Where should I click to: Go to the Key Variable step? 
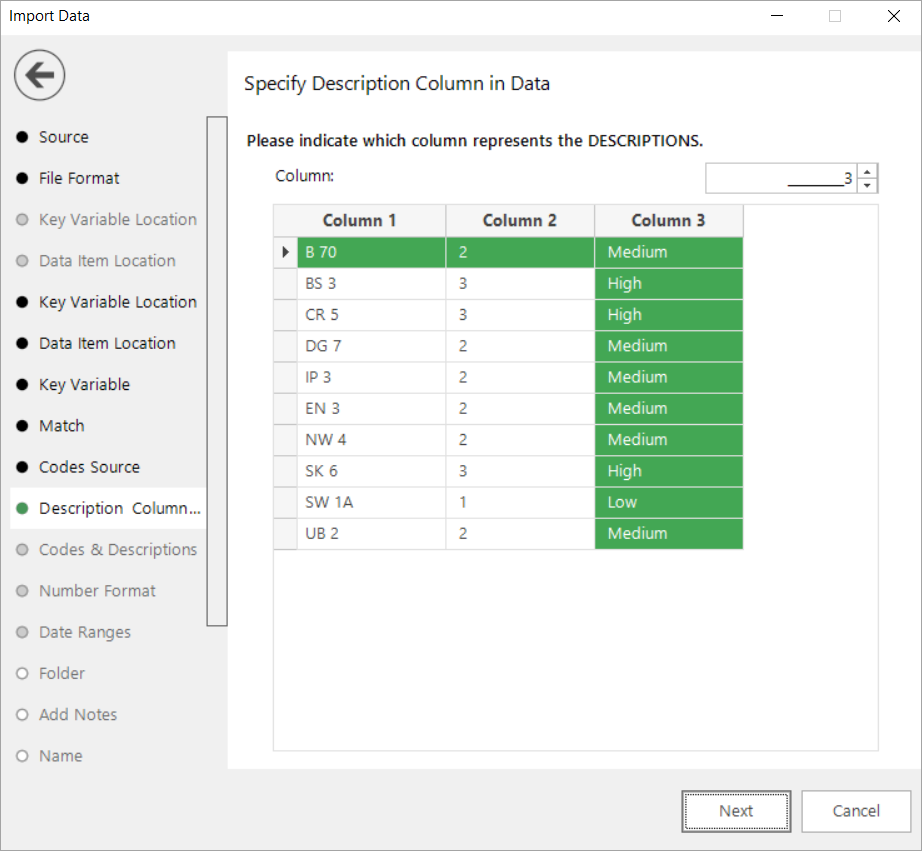point(84,385)
